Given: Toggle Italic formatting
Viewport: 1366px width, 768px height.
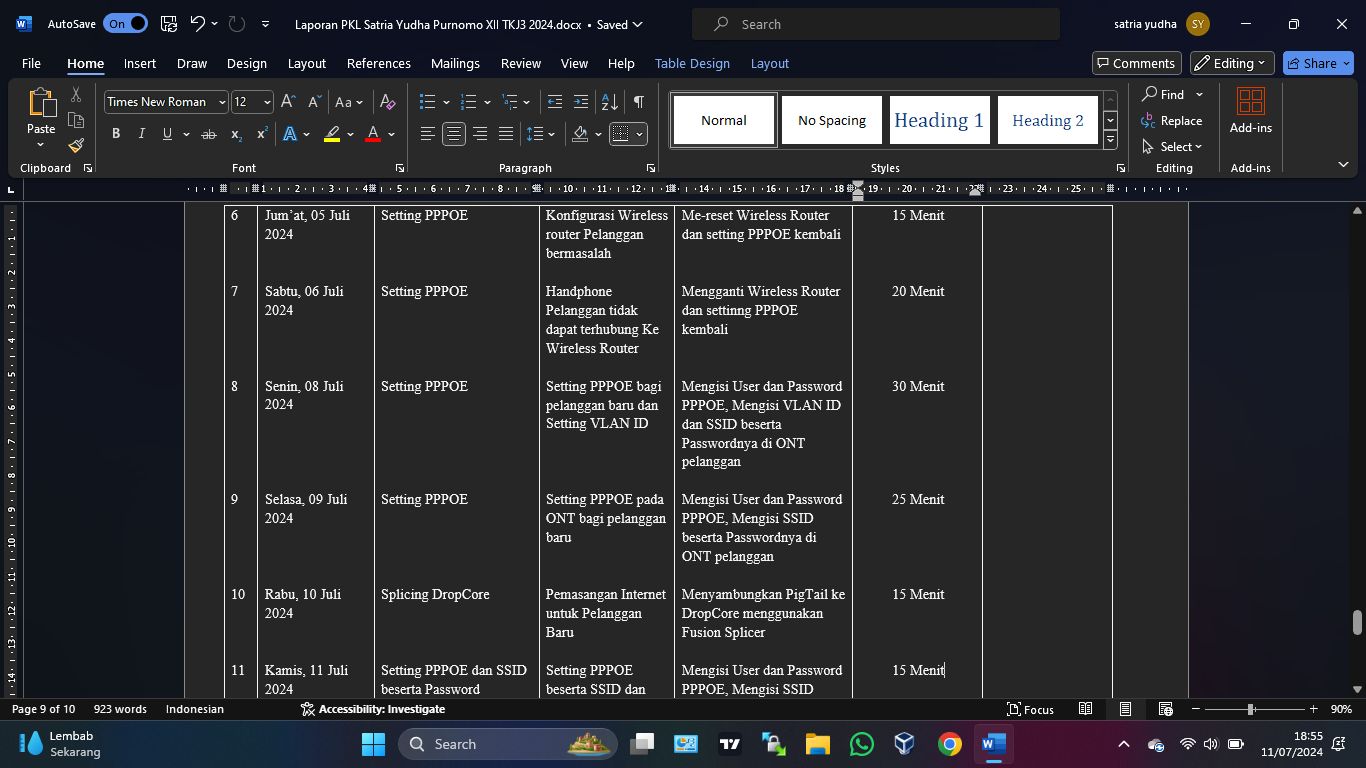Looking at the screenshot, I should click(141, 134).
